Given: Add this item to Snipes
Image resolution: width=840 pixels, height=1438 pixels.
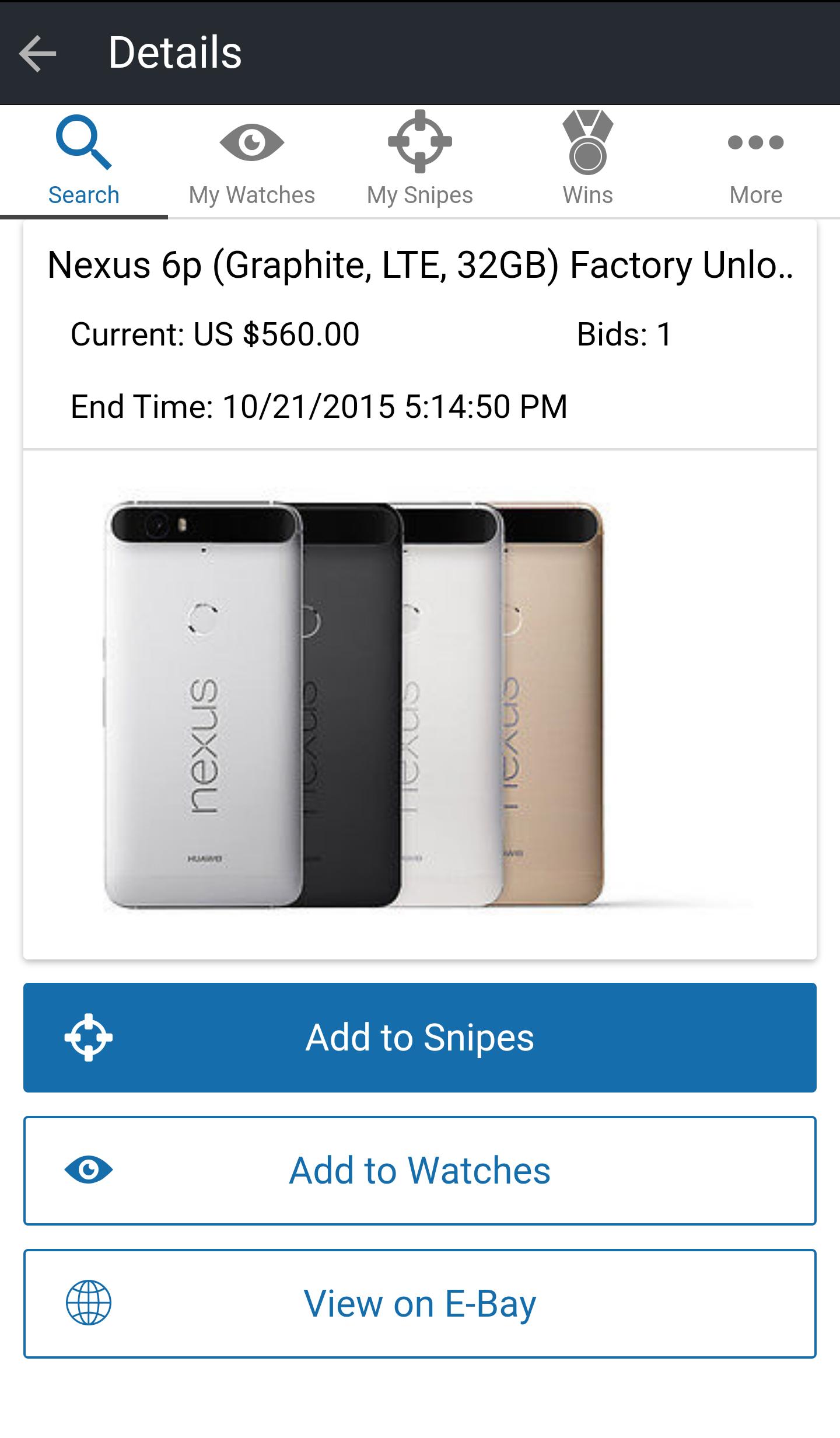Looking at the screenshot, I should pyautogui.click(x=420, y=1037).
